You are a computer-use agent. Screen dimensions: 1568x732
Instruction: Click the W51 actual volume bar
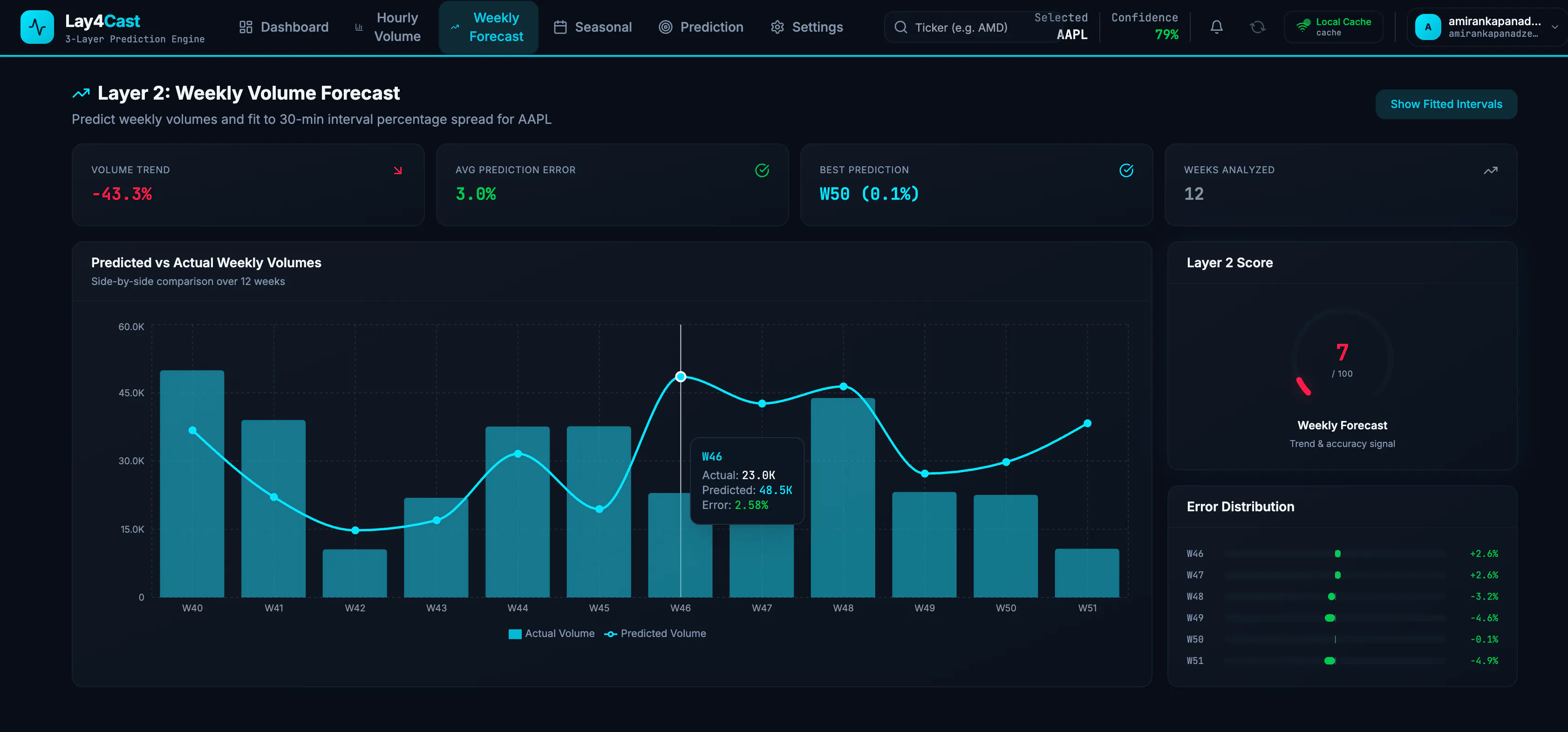point(1087,573)
